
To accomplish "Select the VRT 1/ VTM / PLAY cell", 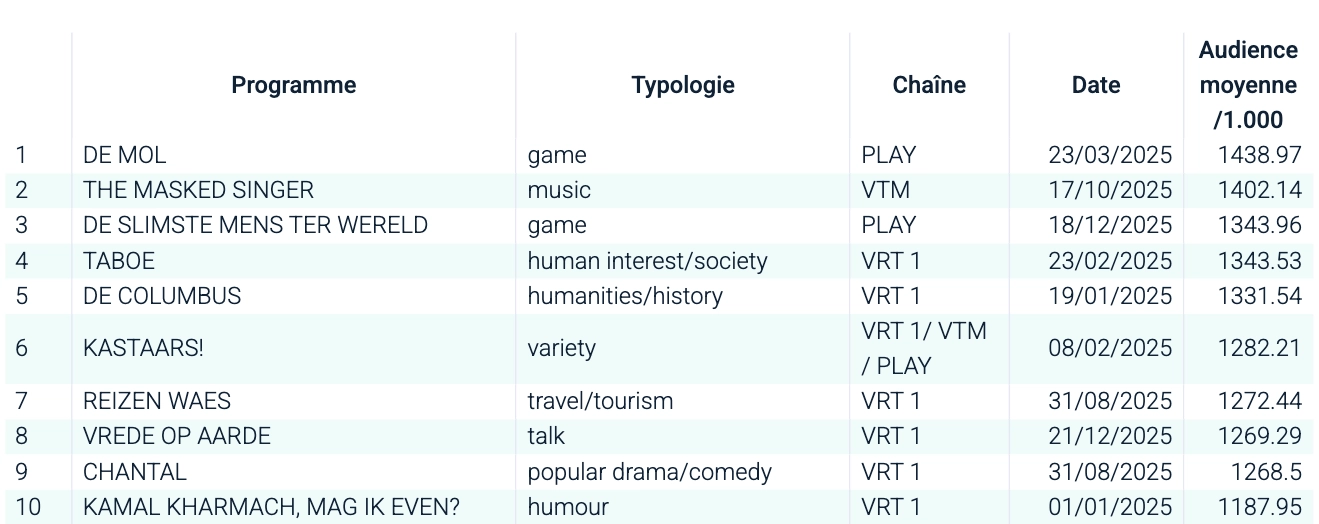I will click(x=924, y=348).
